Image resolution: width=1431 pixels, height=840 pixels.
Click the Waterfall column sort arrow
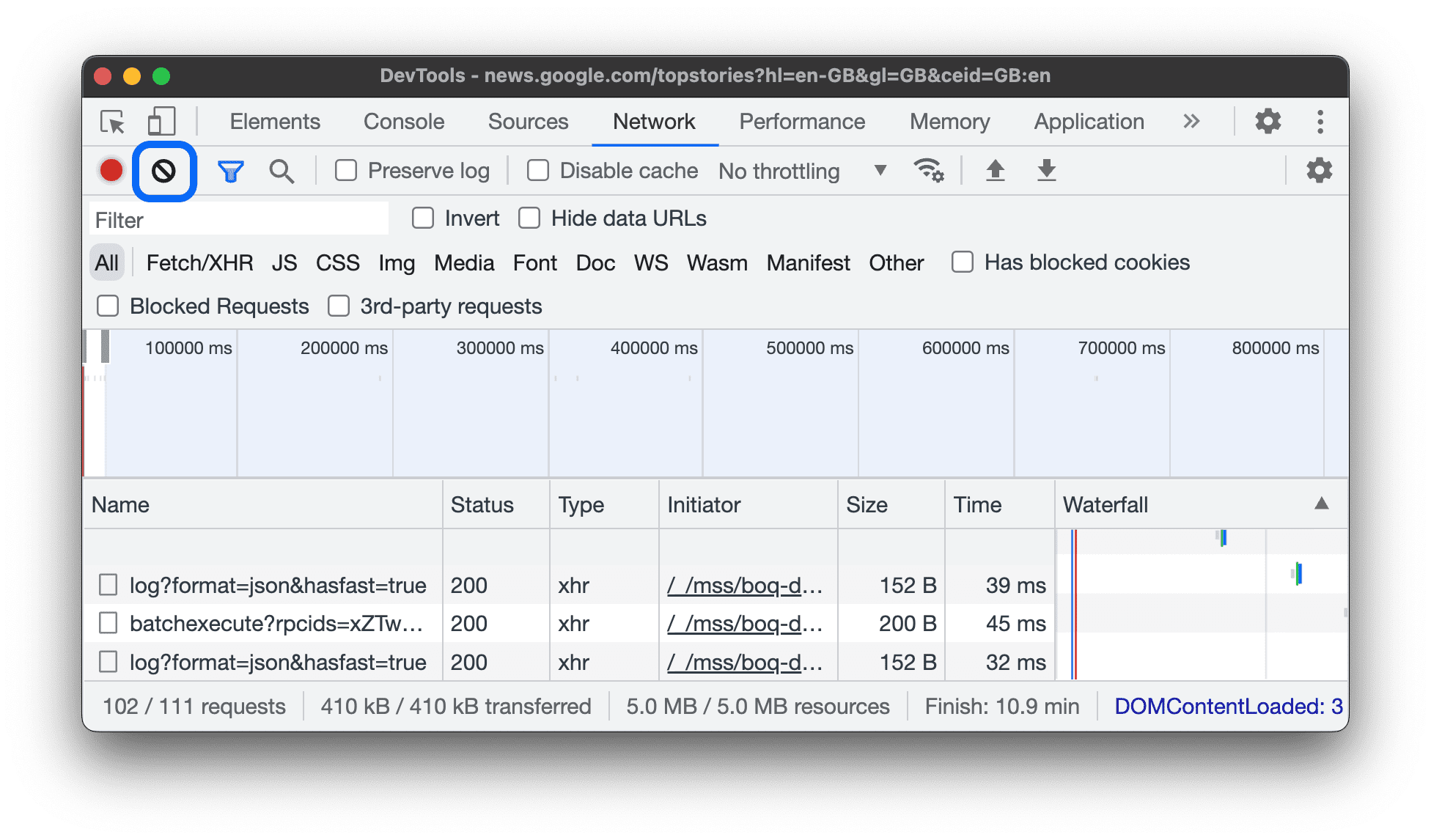[x=1322, y=503]
